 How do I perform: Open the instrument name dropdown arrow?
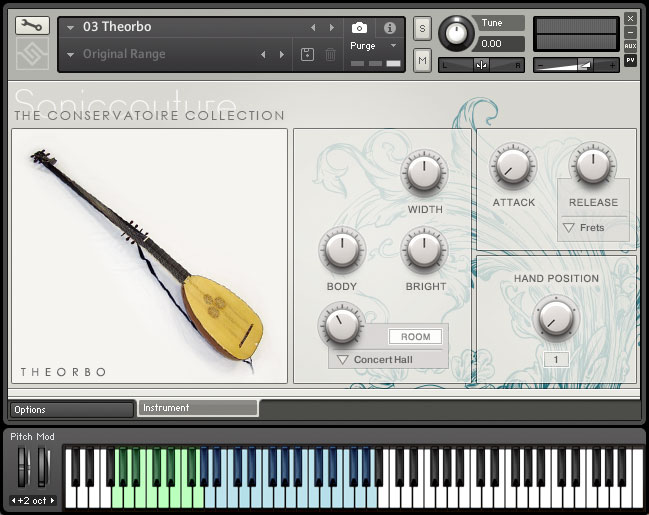[x=70, y=28]
